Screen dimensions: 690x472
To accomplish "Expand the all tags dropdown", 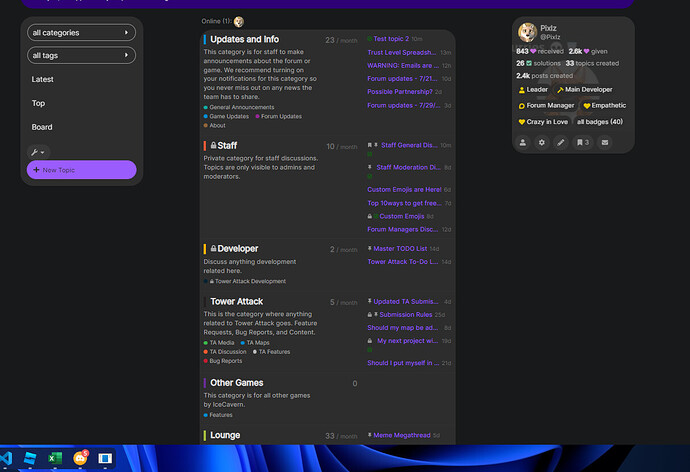I will [82, 55].
